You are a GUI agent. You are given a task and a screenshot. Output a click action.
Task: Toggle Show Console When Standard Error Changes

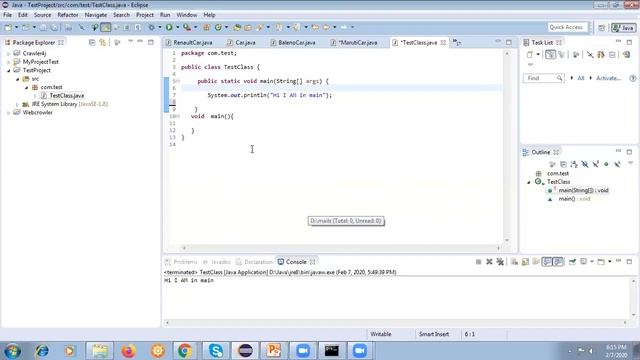[558, 262]
